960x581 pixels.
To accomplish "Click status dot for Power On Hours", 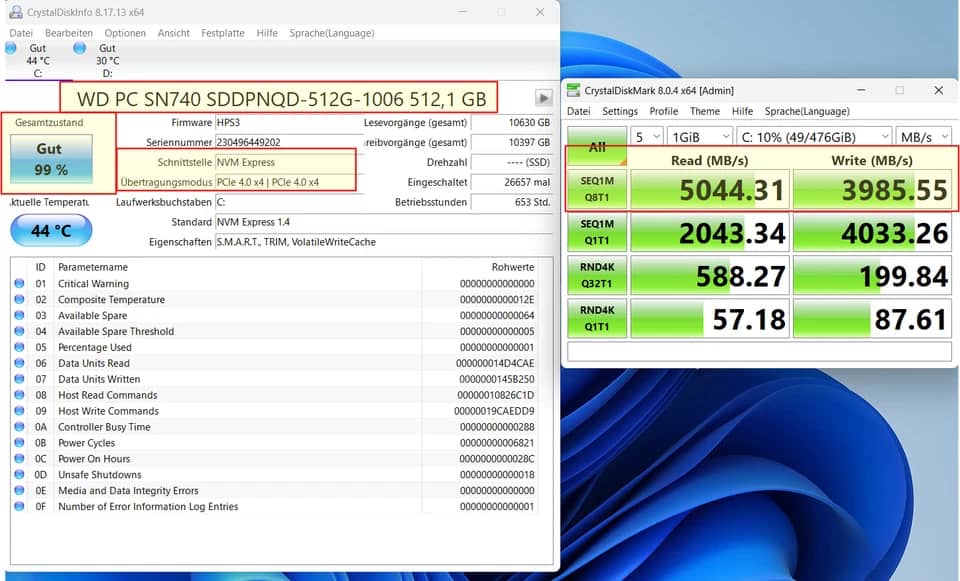I will pos(19,459).
